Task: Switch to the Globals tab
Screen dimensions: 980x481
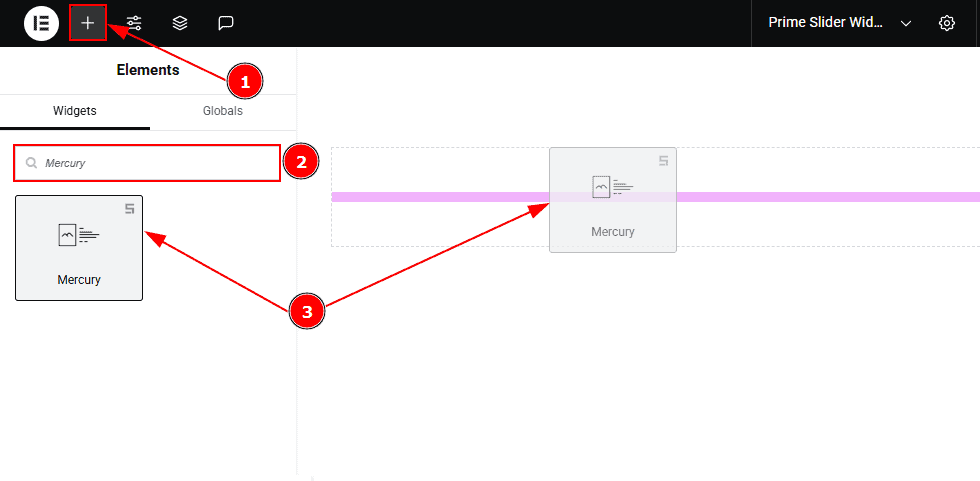Action: coord(222,112)
